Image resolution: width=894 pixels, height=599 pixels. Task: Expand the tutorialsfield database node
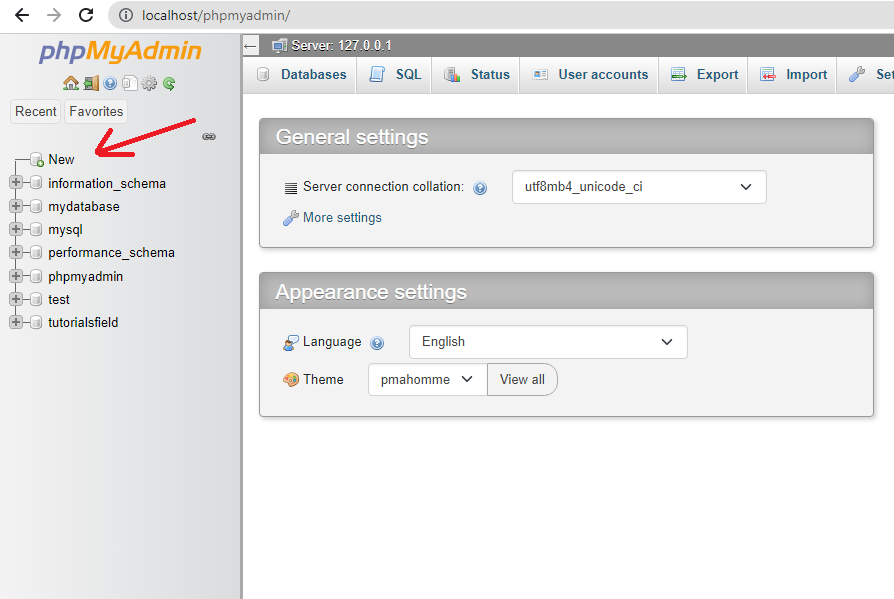[x=16, y=322]
